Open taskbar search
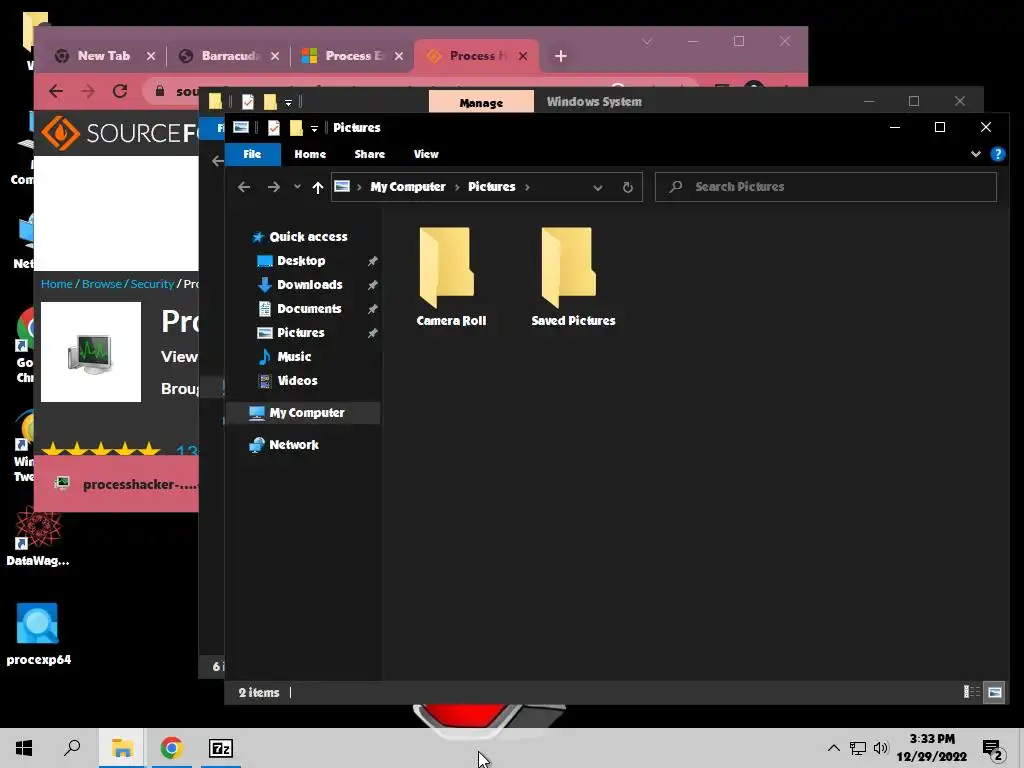The image size is (1024, 768). click(x=72, y=748)
